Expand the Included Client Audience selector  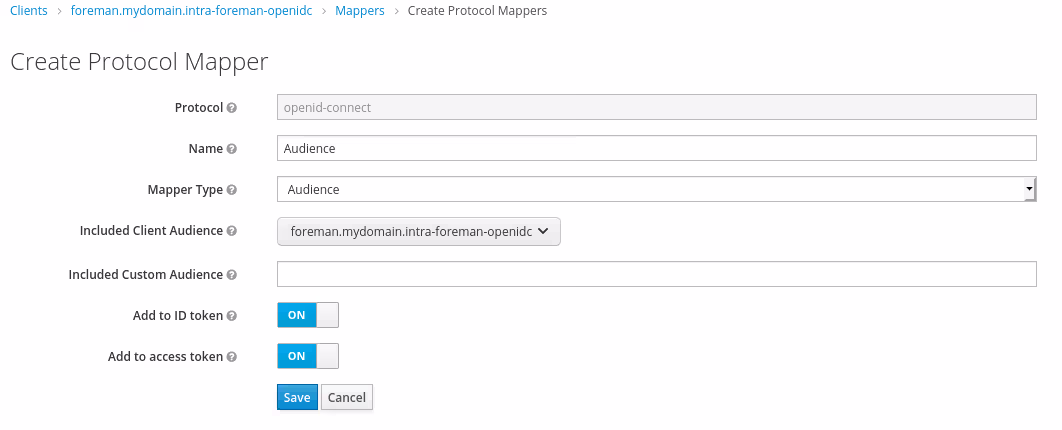point(418,231)
